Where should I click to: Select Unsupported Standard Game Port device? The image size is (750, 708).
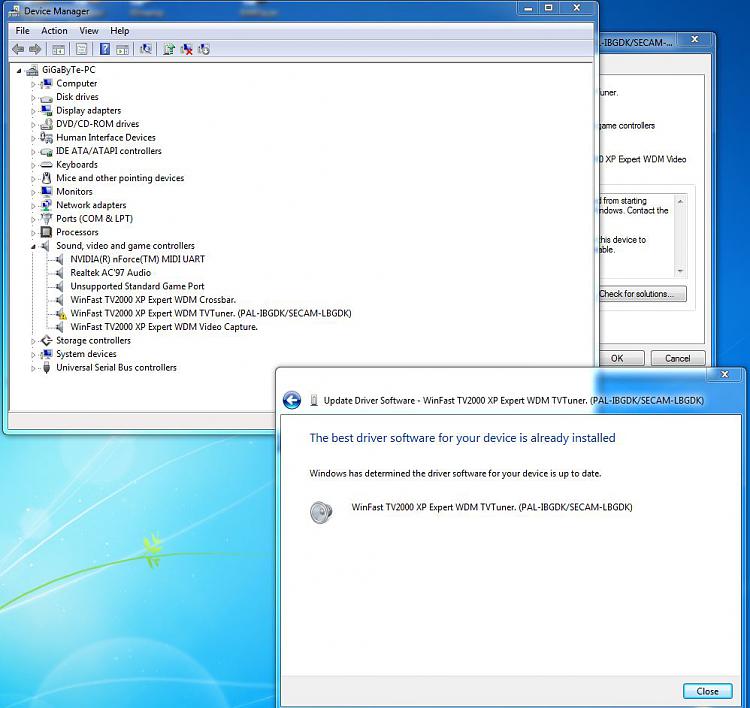(137, 286)
